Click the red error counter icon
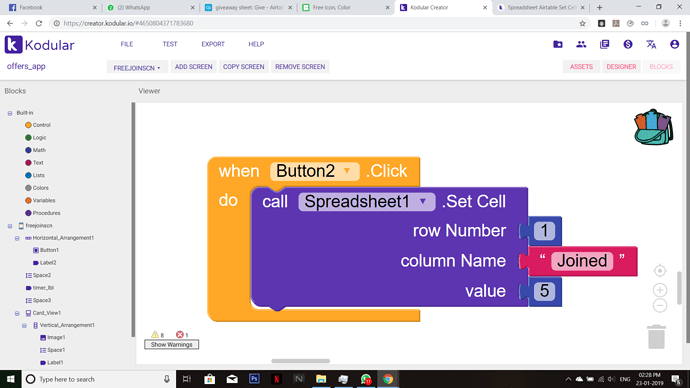 point(180,335)
